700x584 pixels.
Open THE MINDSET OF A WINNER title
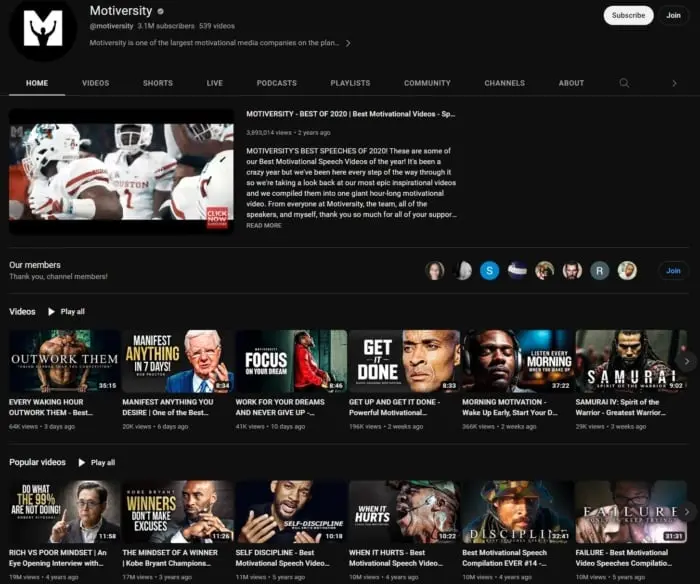170,558
